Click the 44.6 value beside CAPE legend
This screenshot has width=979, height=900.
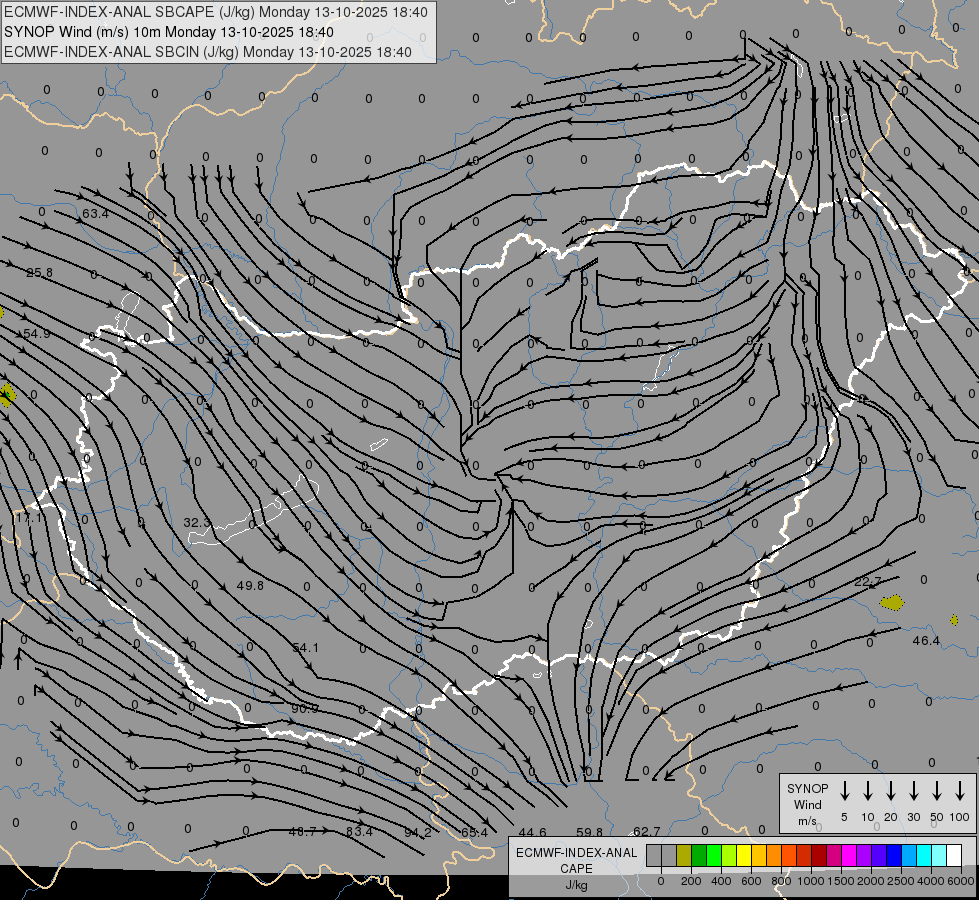coord(533,833)
